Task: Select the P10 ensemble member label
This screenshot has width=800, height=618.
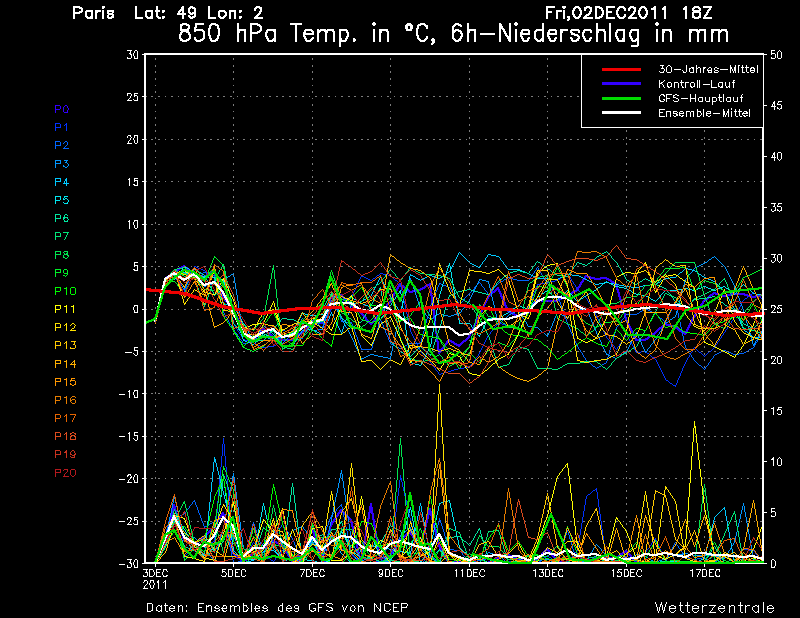Action: [64, 291]
